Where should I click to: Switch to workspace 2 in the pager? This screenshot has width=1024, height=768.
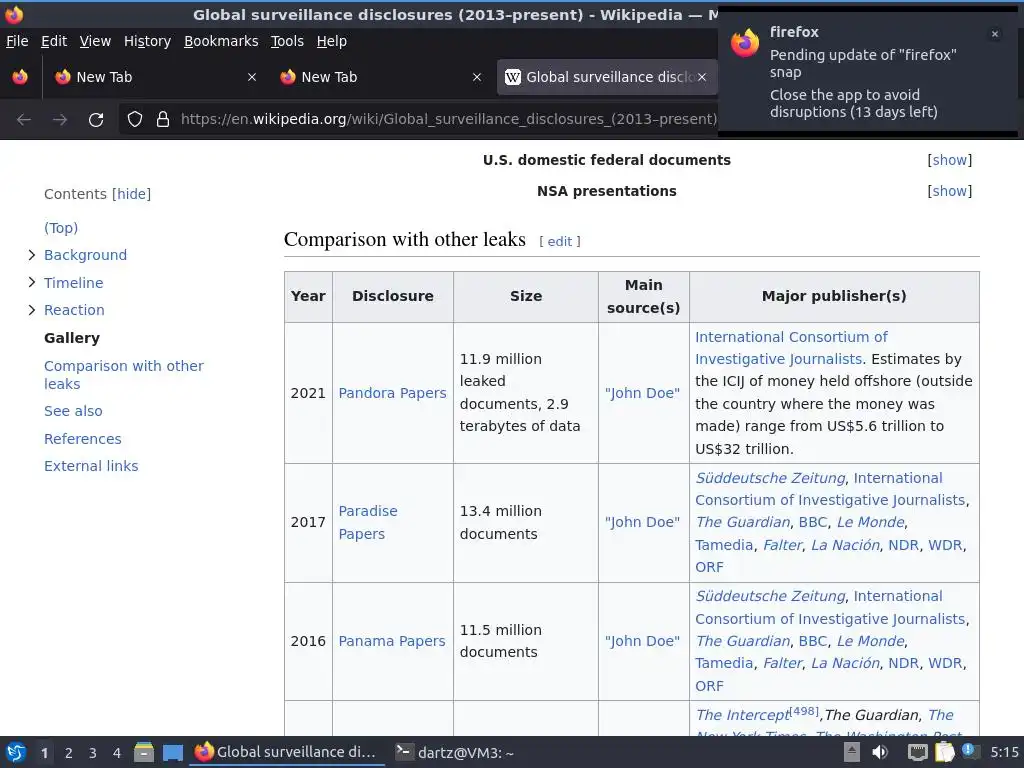69,753
